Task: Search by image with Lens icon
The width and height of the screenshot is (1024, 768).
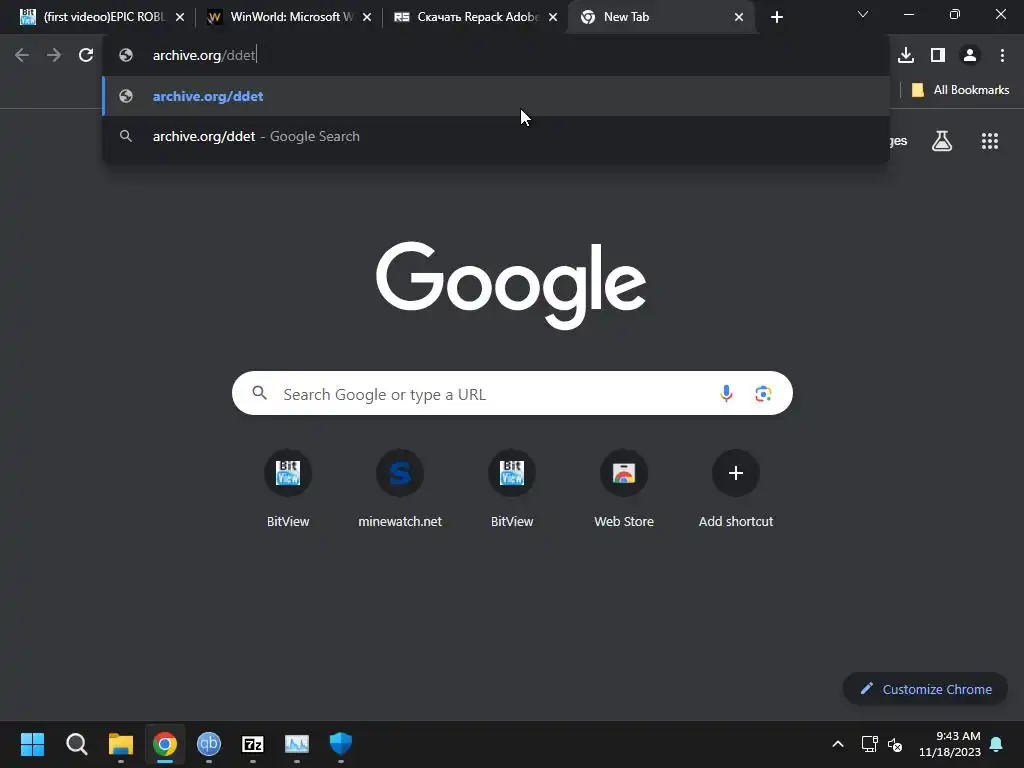Action: pyautogui.click(x=763, y=394)
